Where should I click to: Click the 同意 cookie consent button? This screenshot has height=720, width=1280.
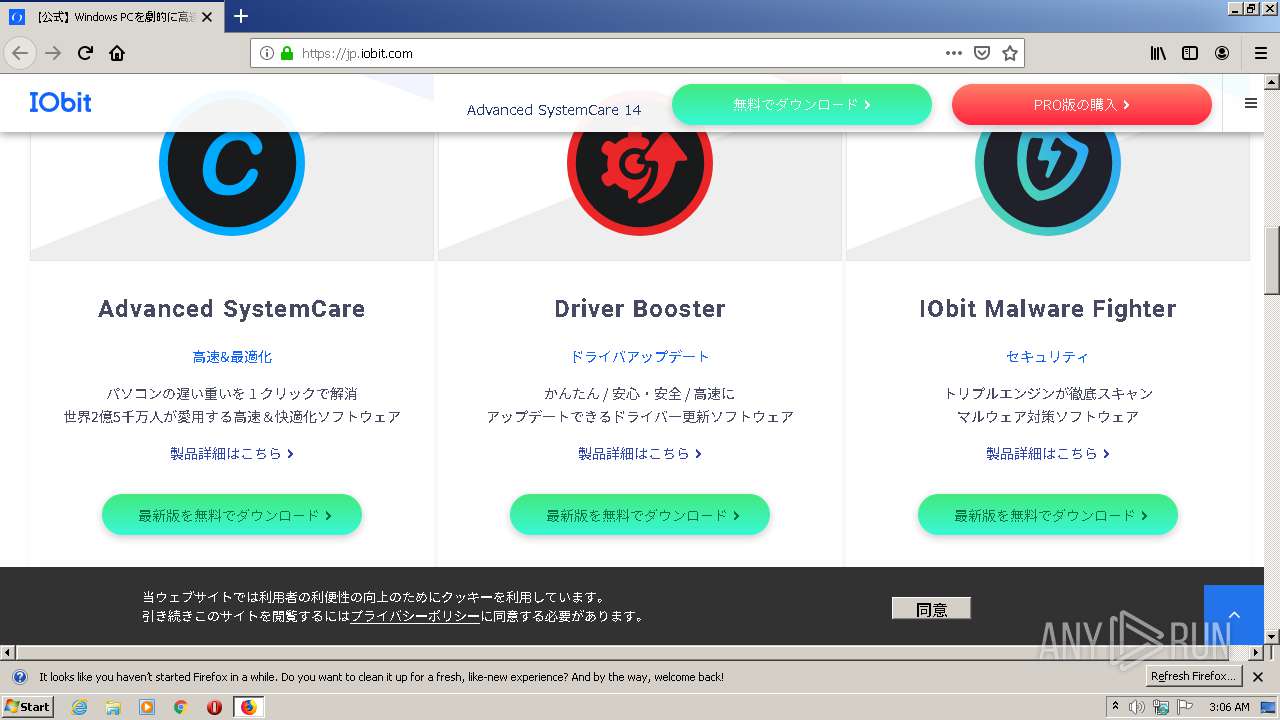click(931, 608)
